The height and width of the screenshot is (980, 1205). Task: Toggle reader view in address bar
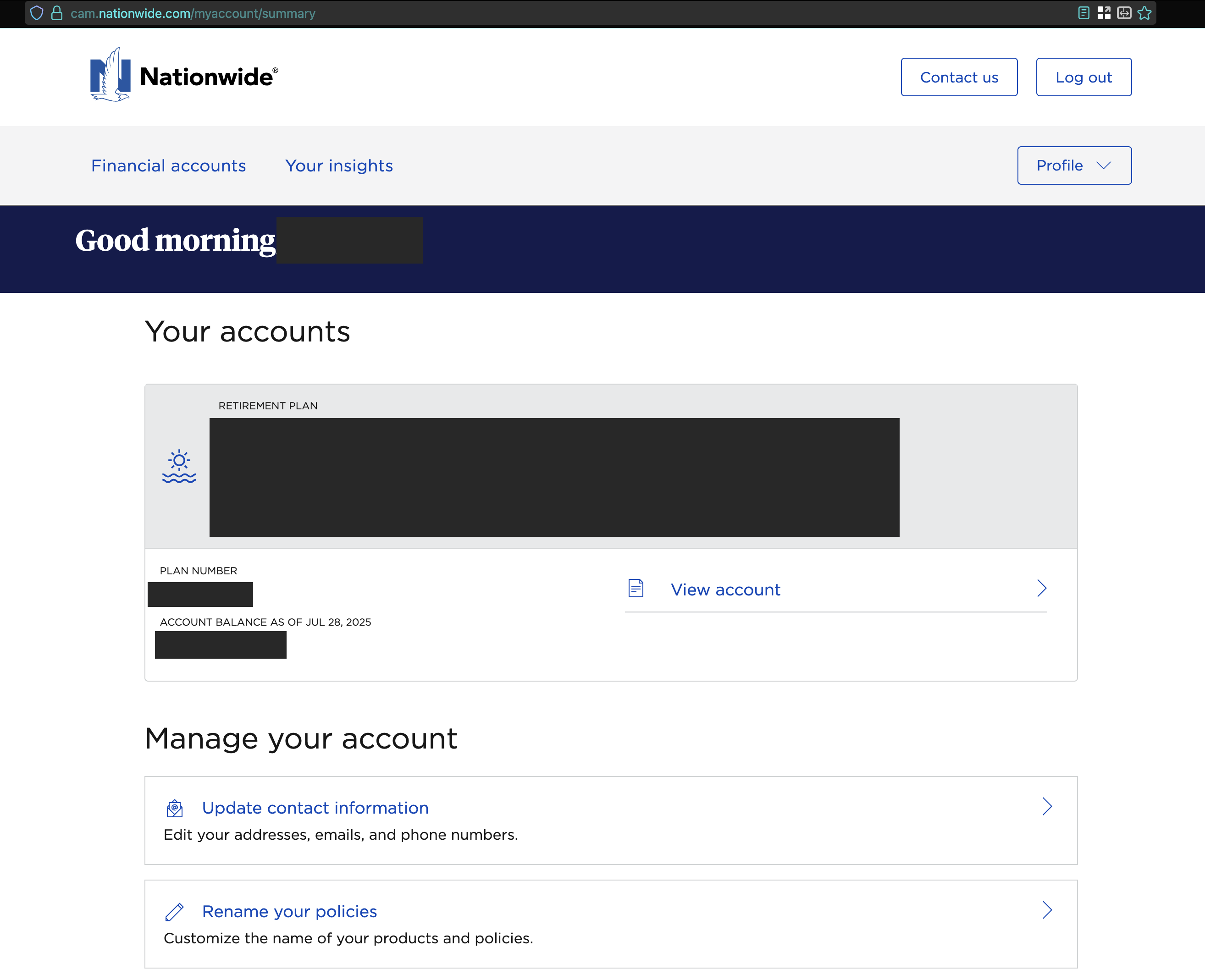[x=1083, y=13]
